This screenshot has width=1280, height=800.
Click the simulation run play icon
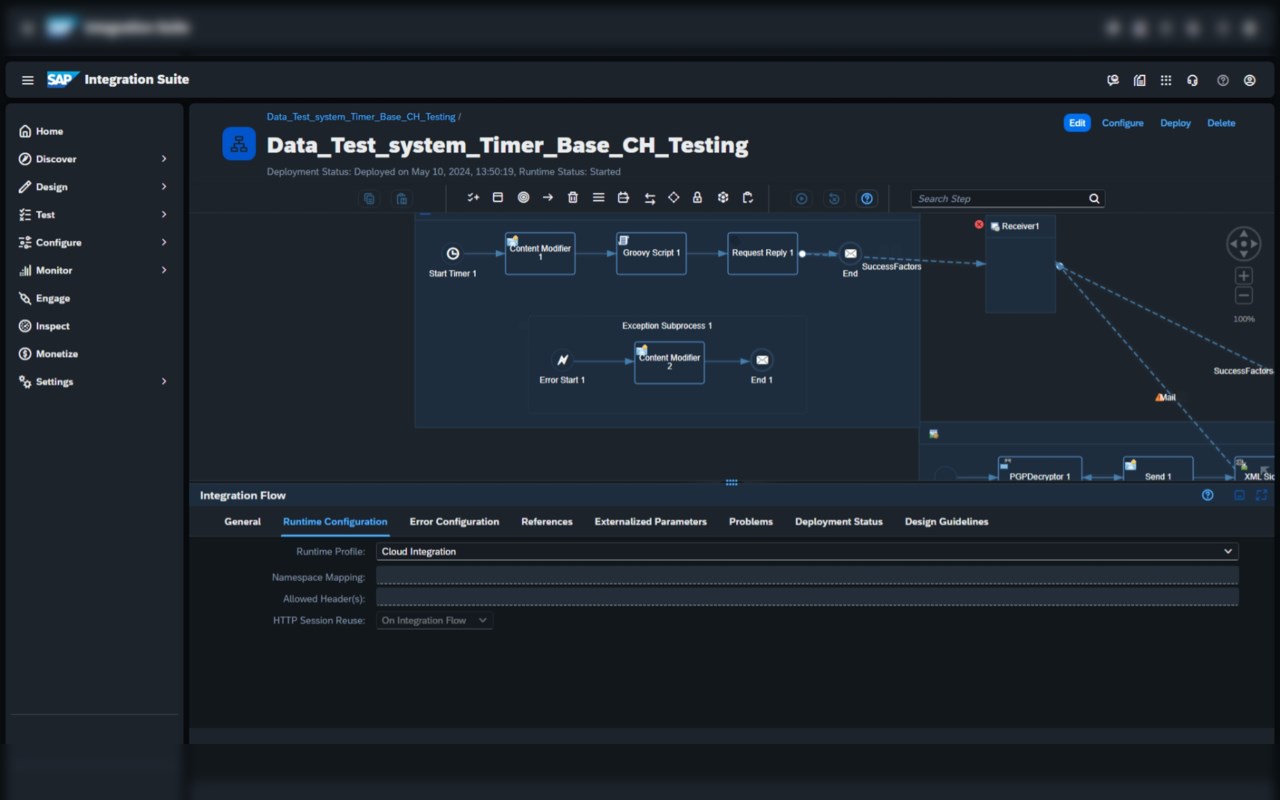pyautogui.click(x=802, y=198)
